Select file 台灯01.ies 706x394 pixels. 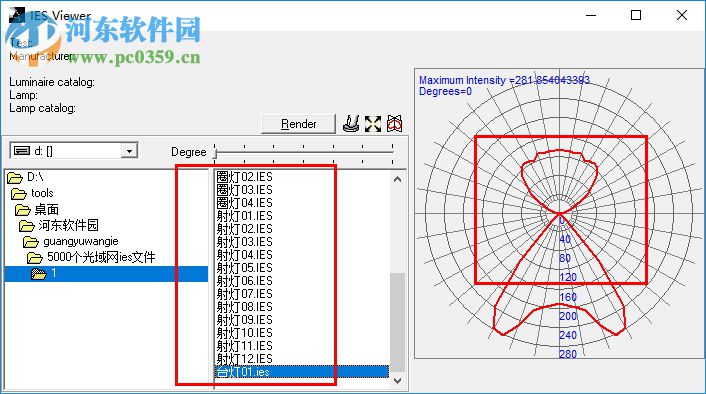(302, 372)
